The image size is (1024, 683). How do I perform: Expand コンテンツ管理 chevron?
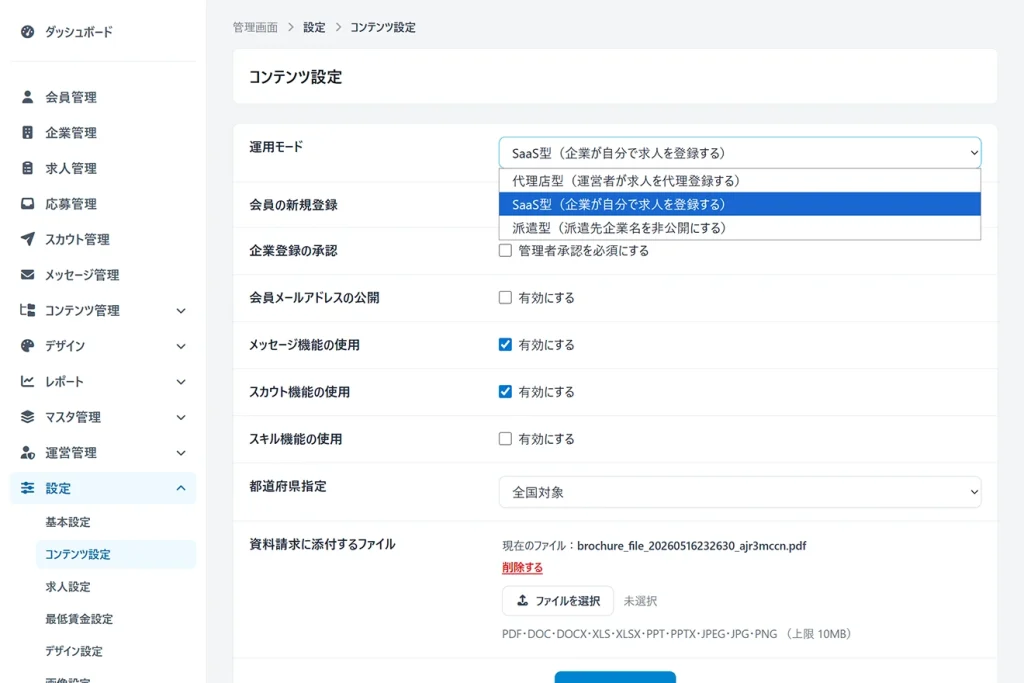coord(181,311)
